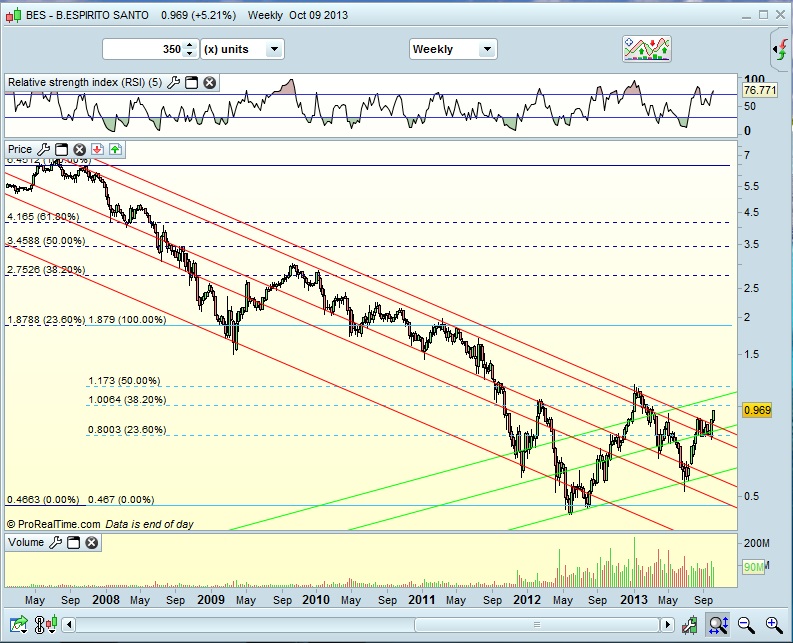
Task: Move Price panel up with green arrow
Action: point(115,149)
